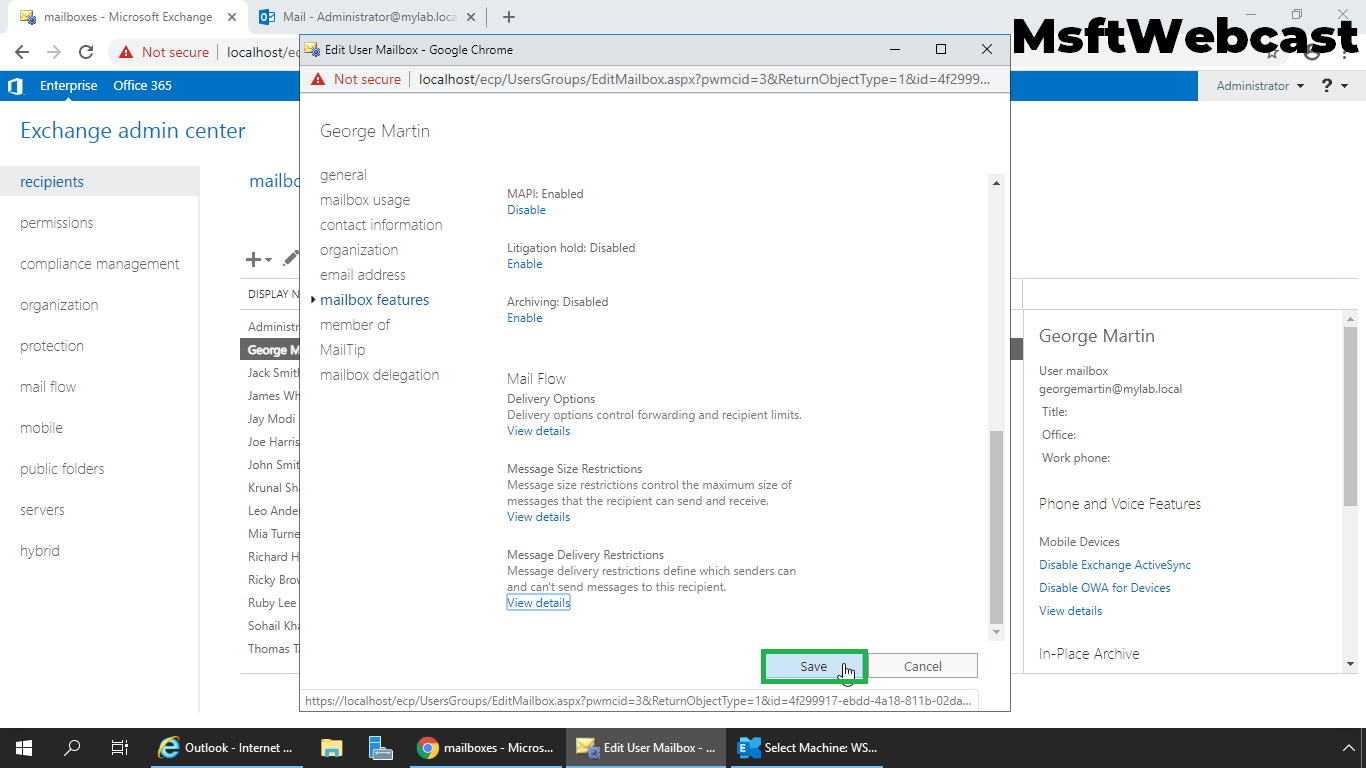Click the add new mailbox plus icon
This screenshot has width=1366, height=768.
254,259
